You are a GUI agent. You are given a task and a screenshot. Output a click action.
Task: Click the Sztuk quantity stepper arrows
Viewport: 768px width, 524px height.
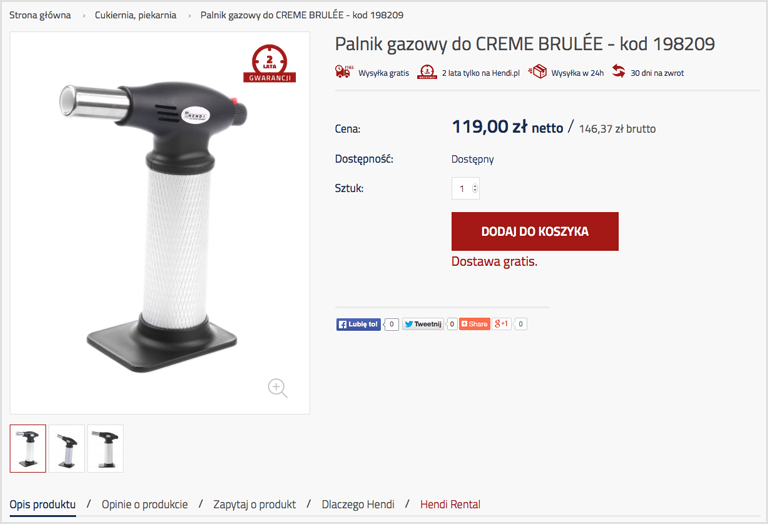click(475, 189)
